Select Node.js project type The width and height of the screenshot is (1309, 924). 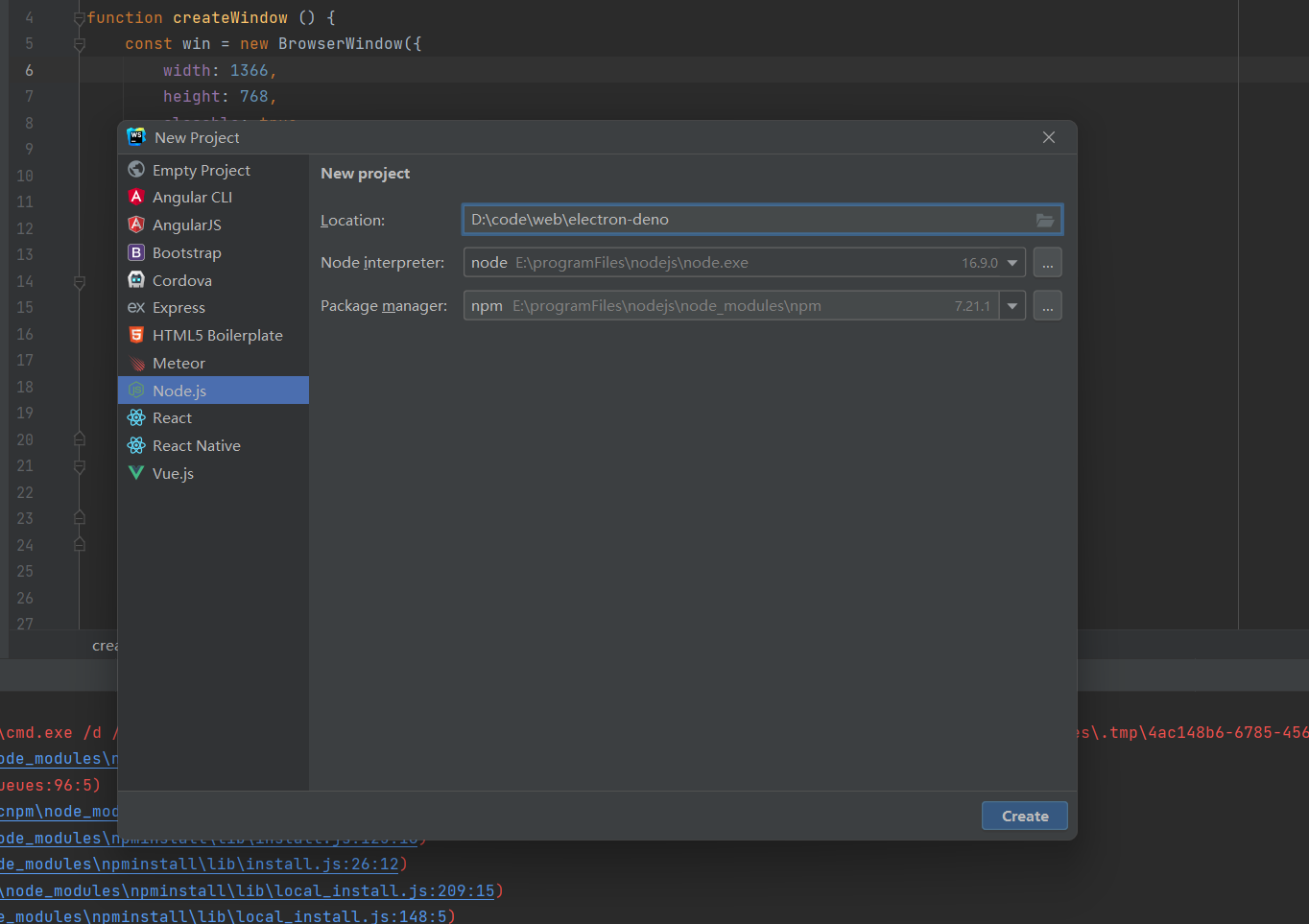(213, 391)
